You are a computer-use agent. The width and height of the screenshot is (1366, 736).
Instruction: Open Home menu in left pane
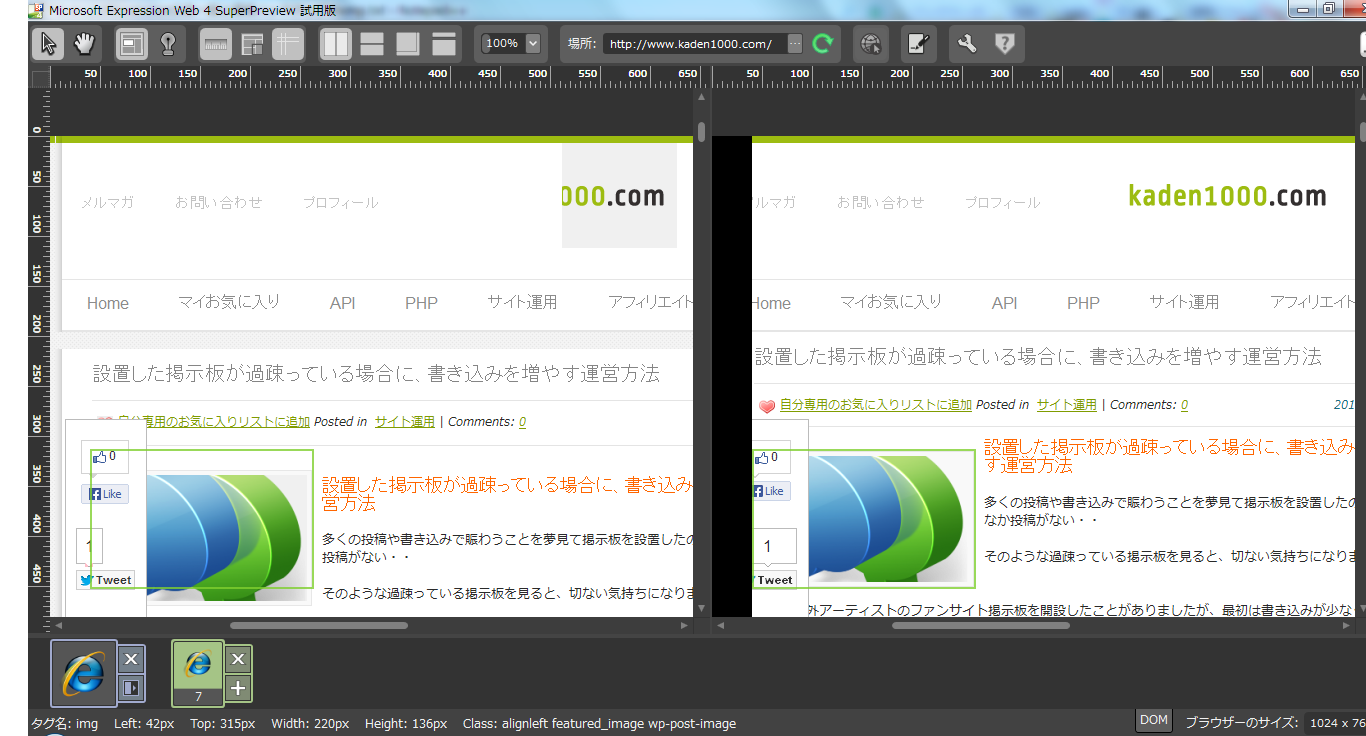(x=108, y=303)
